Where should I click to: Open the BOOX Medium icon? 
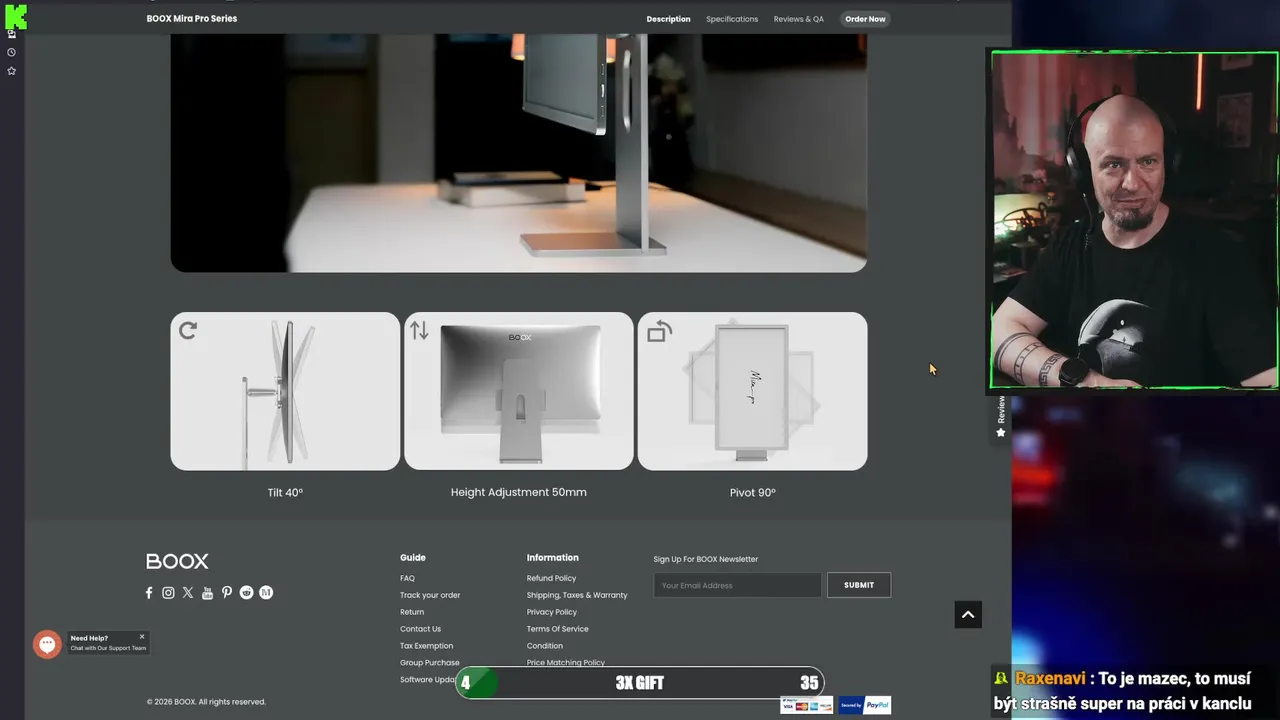(x=266, y=593)
